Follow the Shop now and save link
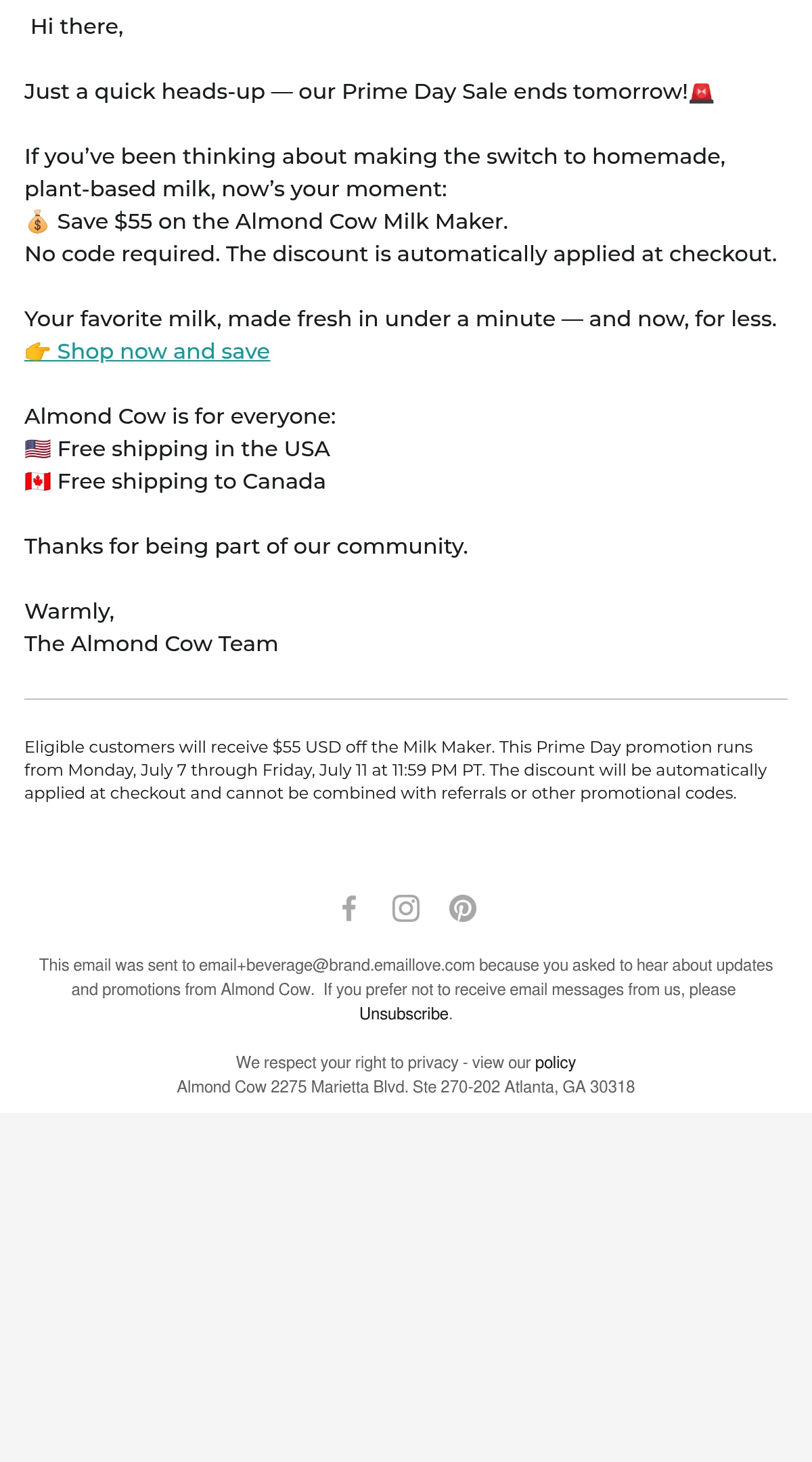 [163, 351]
